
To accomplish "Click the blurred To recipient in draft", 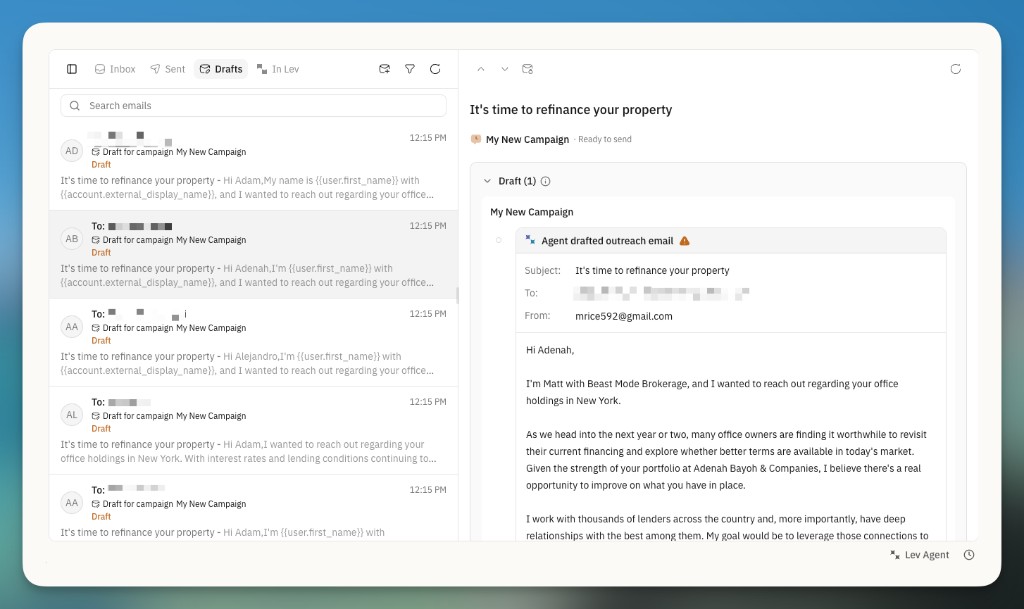I will pos(662,293).
